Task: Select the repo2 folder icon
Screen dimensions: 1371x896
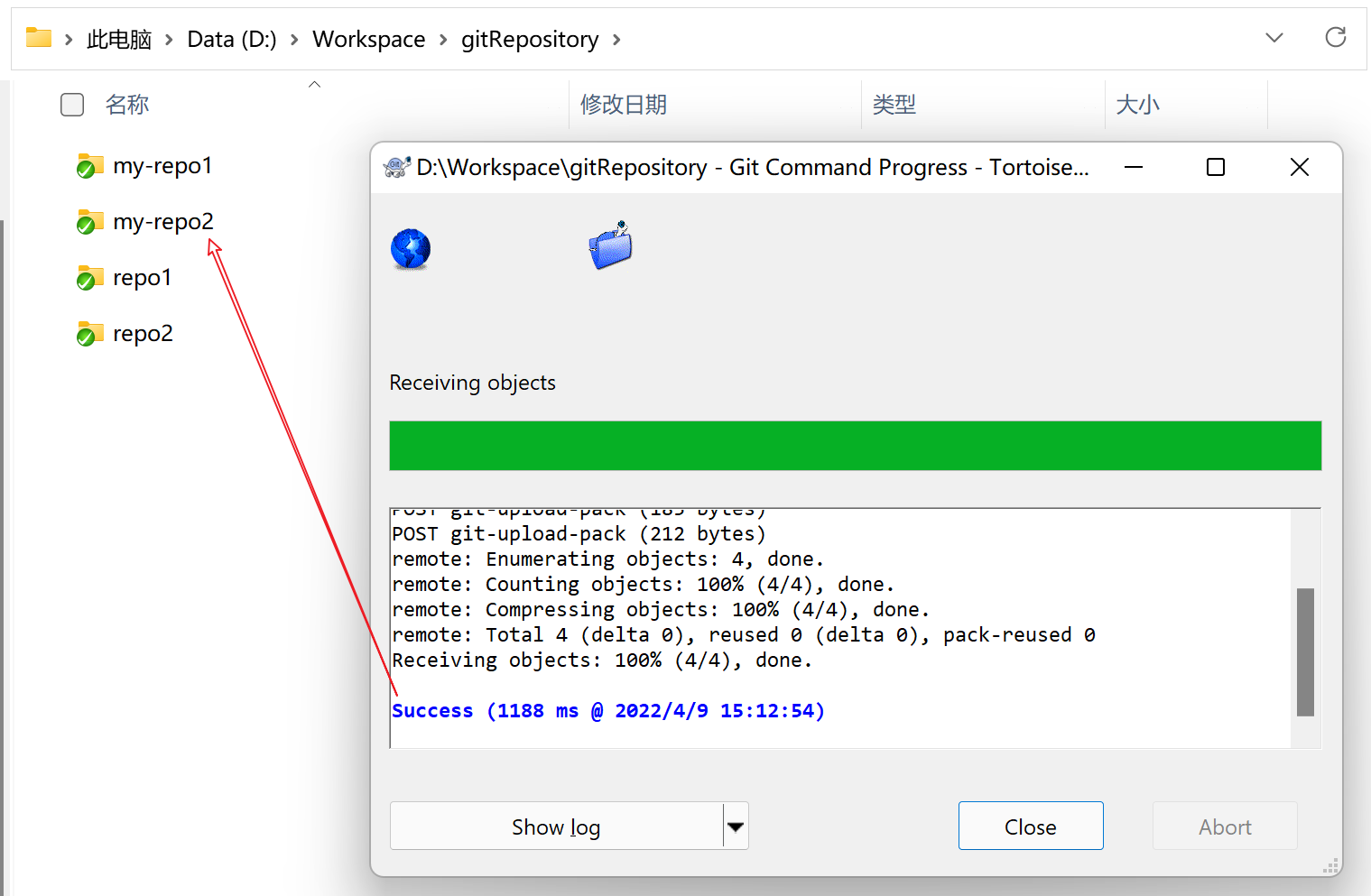Action: pos(89,334)
